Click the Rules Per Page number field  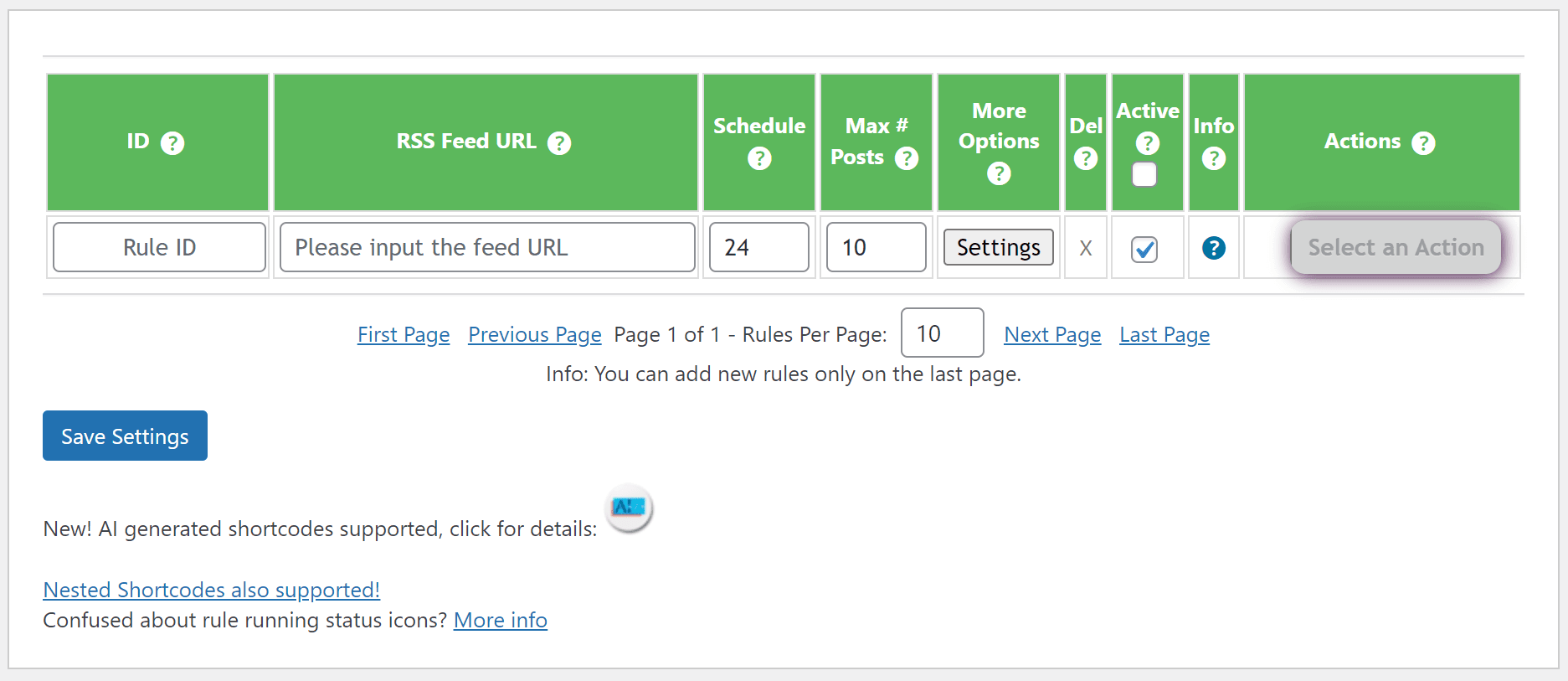point(942,333)
